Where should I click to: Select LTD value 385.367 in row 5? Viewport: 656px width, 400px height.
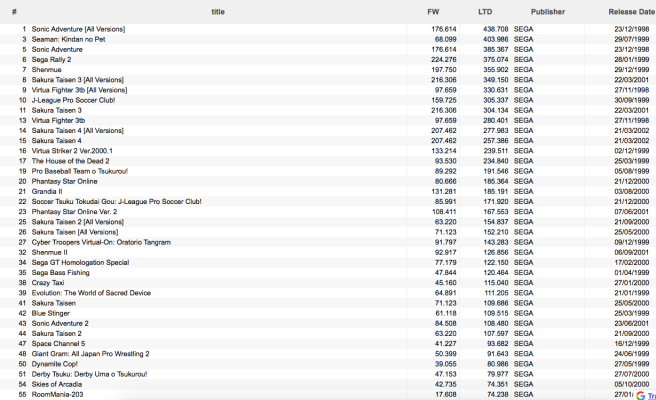pos(496,49)
